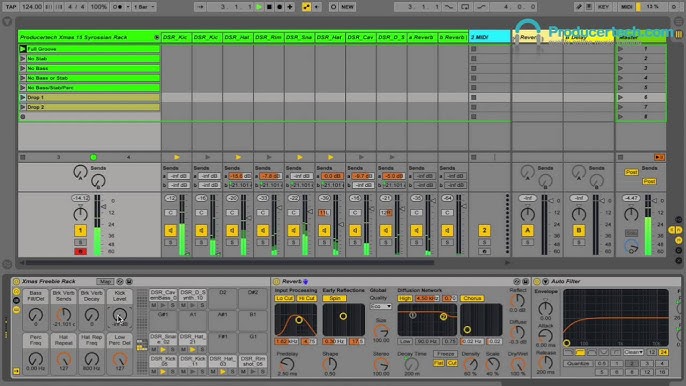Toggle Follow playback arrow button

[200, 7]
